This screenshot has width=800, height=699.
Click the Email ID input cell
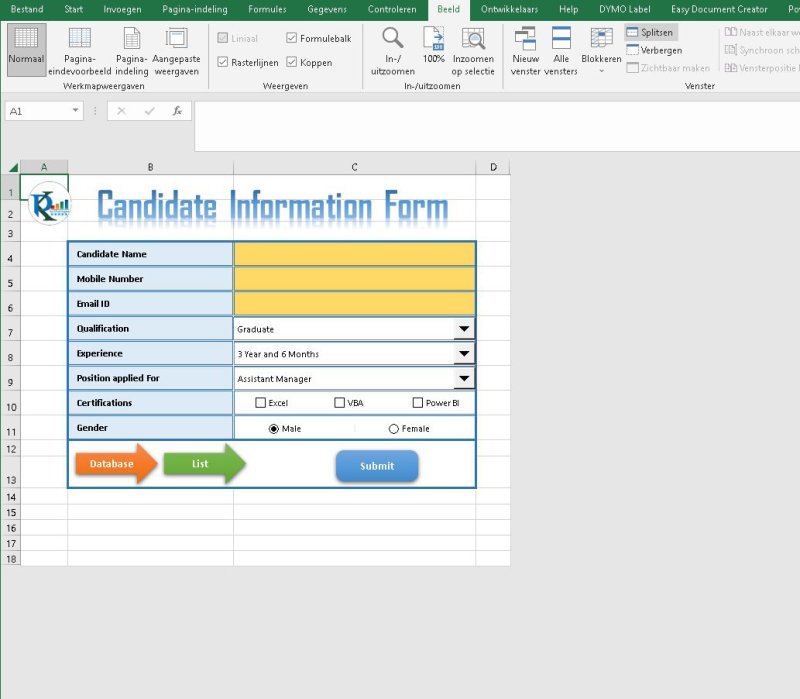pyautogui.click(x=355, y=304)
